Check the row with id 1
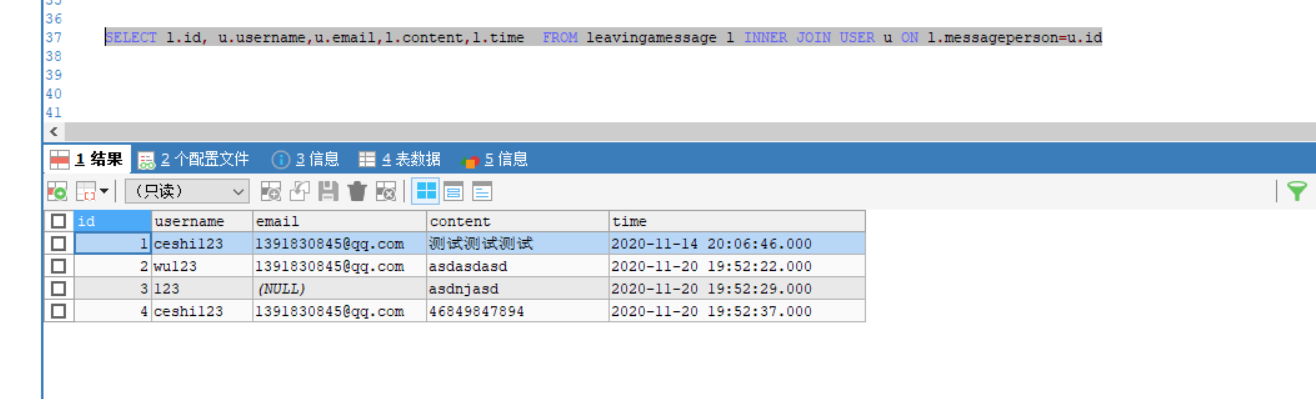 click(59, 243)
